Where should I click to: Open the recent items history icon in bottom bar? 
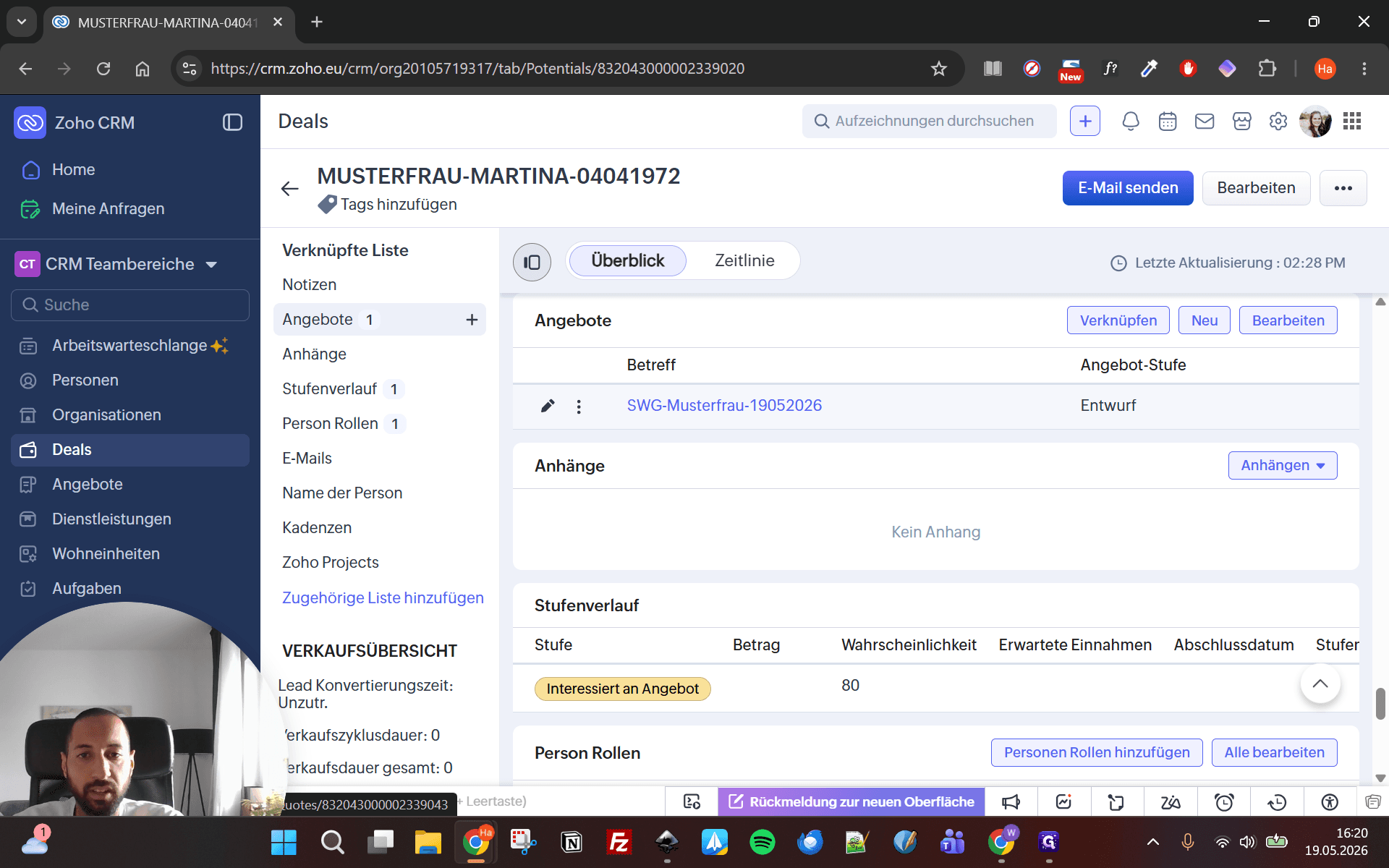1277,801
